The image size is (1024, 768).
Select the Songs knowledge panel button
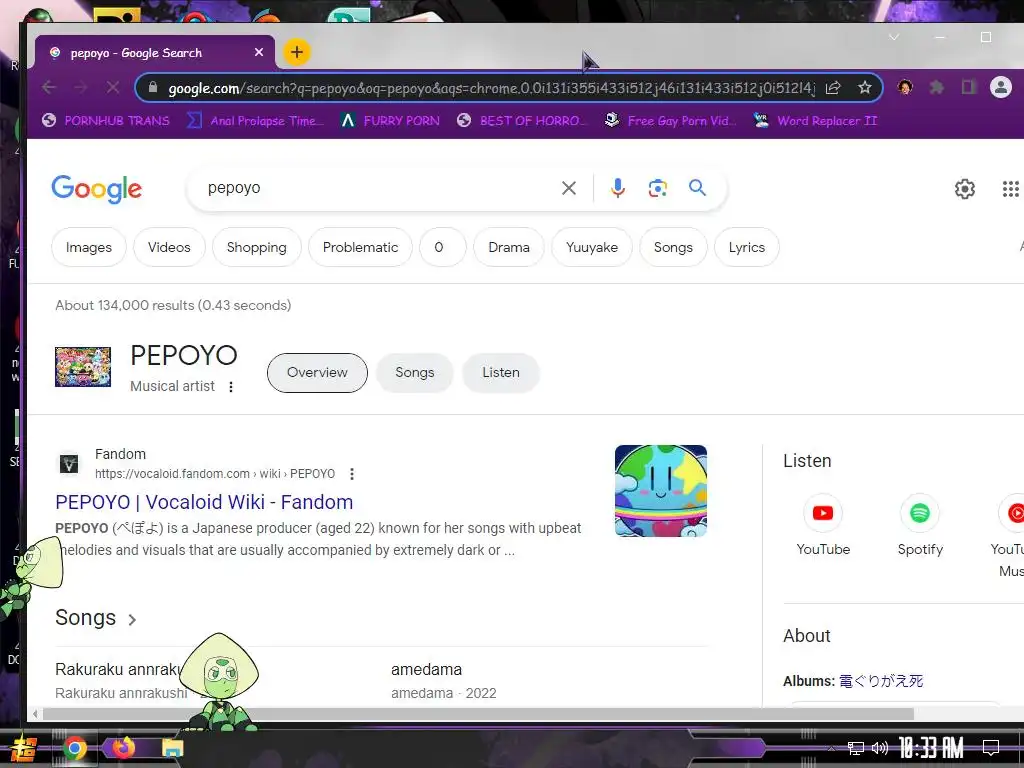coord(415,373)
